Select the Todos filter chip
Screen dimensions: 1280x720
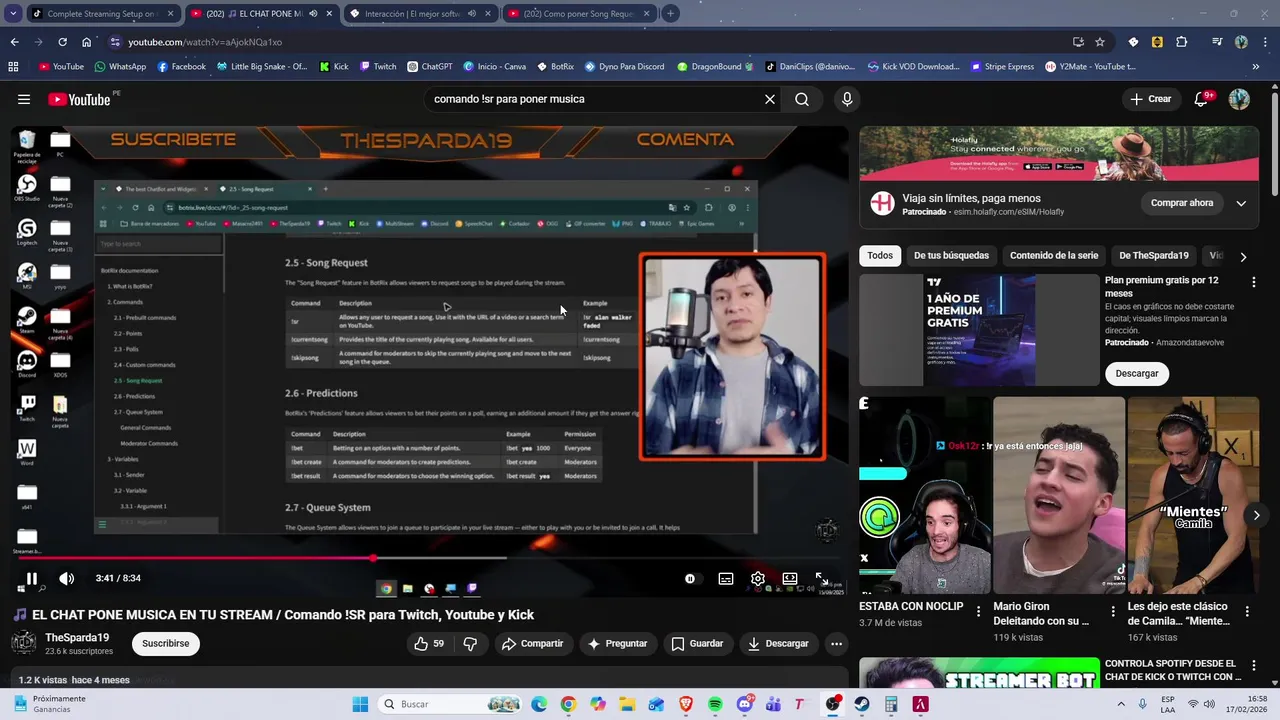(x=880, y=255)
